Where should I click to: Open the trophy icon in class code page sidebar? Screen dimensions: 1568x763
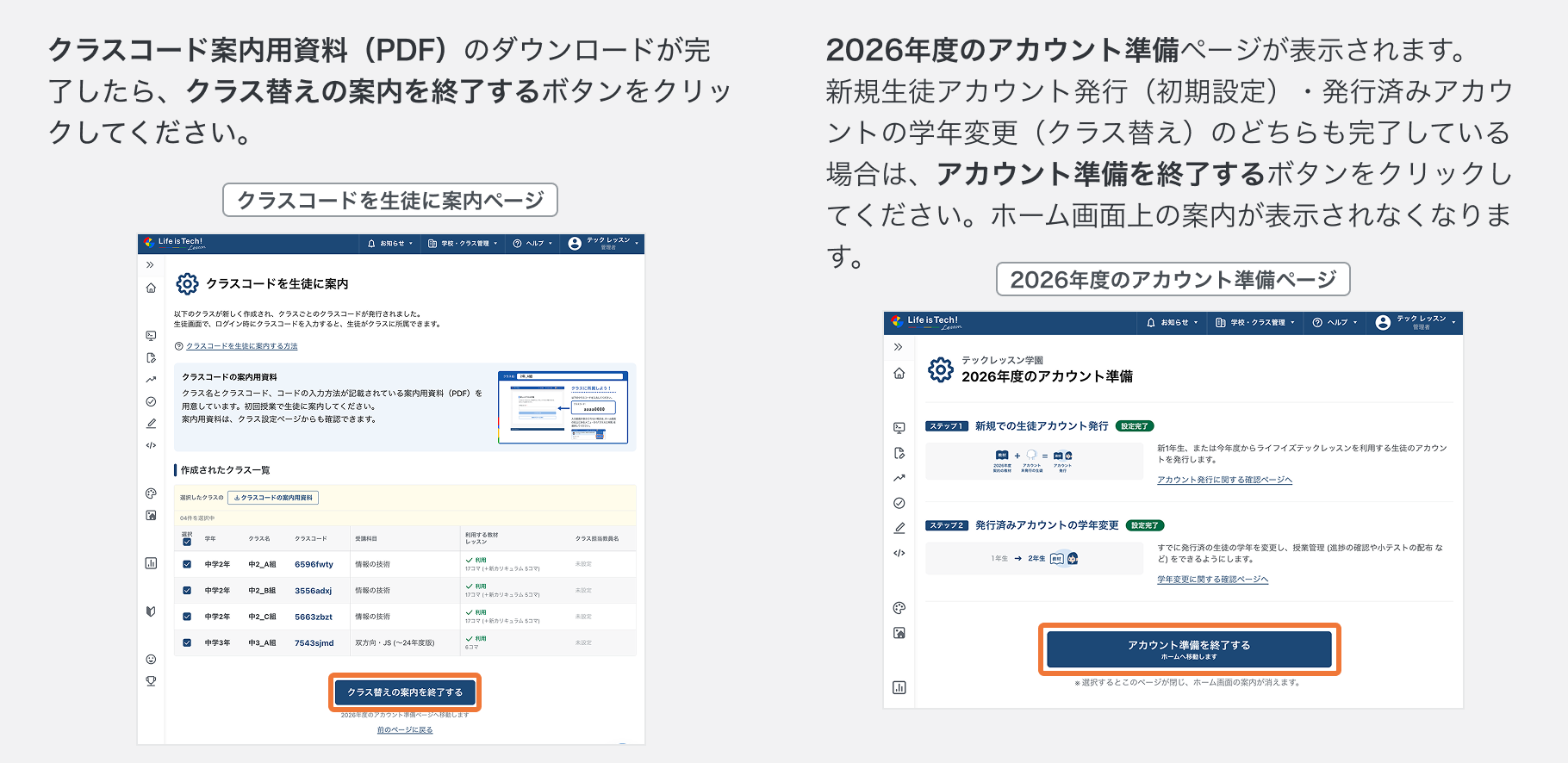tap(151, 680)
